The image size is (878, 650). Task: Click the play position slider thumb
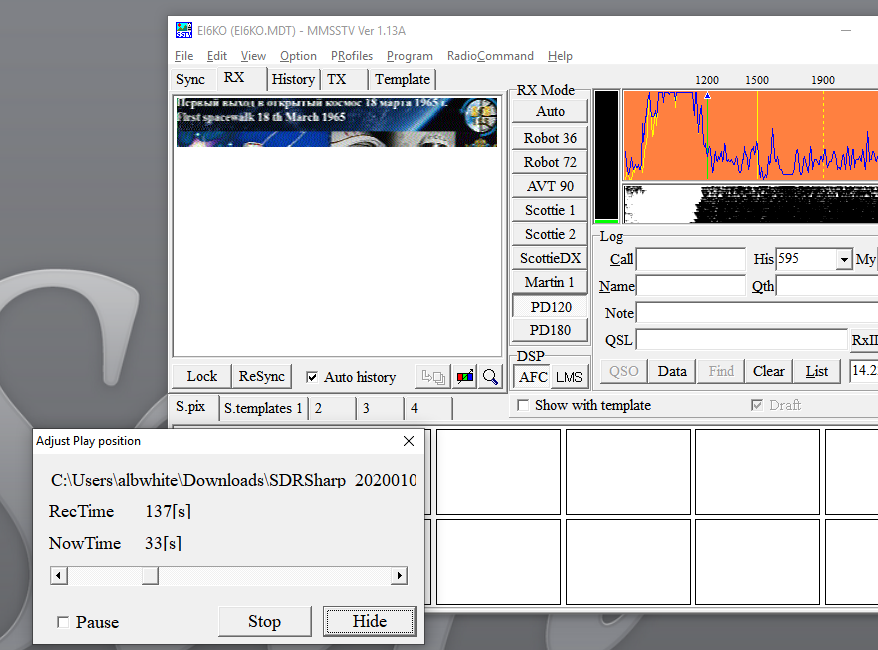point(150,576)
